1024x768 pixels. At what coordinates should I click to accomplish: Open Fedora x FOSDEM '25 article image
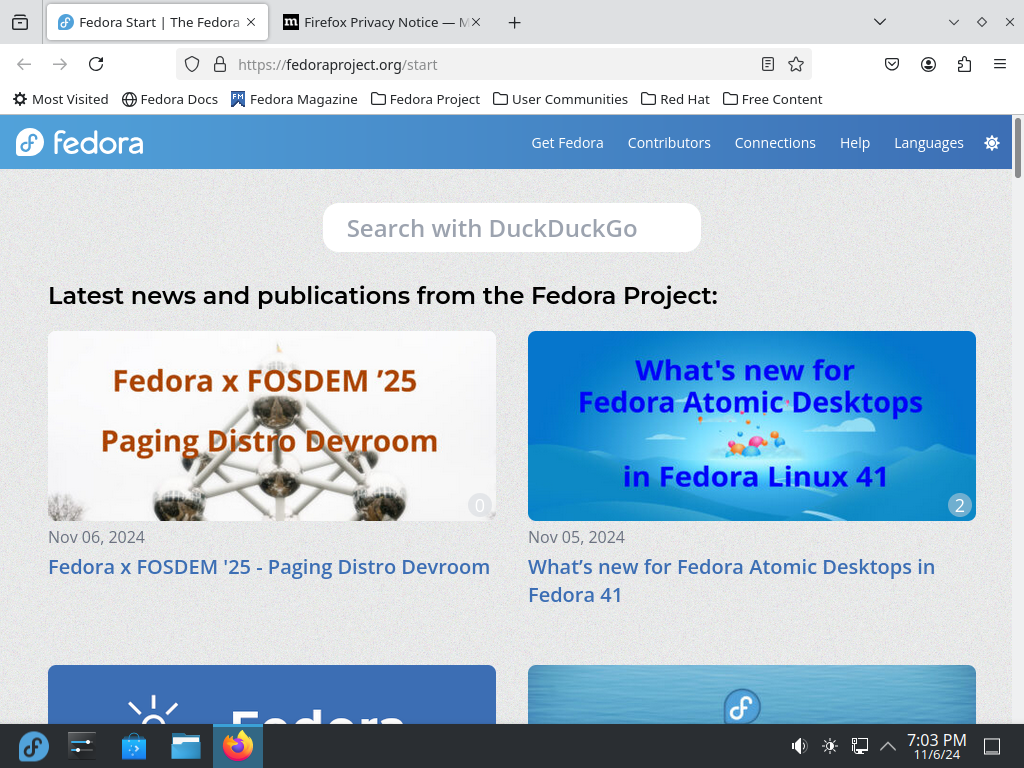pyautogui.click(x=272, y=426)
